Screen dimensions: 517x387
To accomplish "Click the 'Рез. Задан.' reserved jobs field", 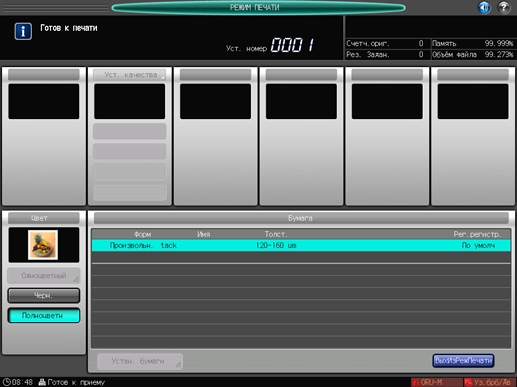I will (x=385, y=54).
